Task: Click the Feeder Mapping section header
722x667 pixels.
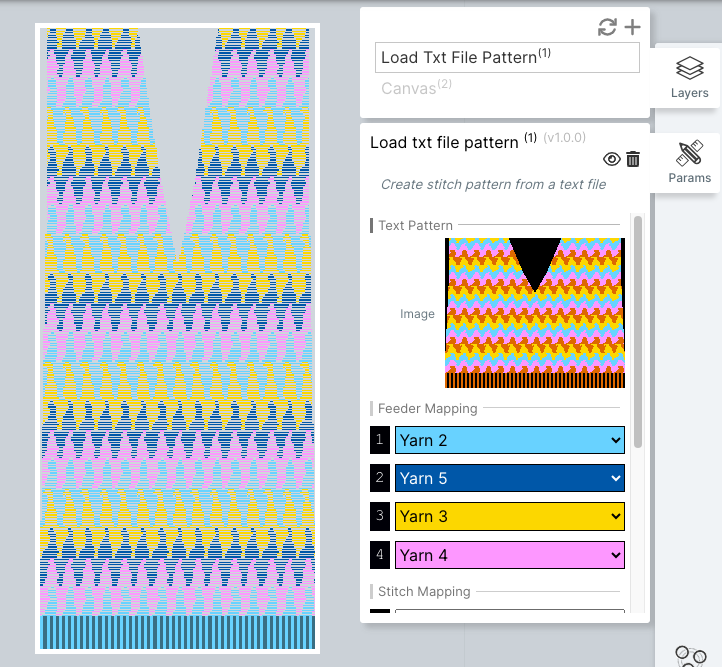Action: point(427,408)
